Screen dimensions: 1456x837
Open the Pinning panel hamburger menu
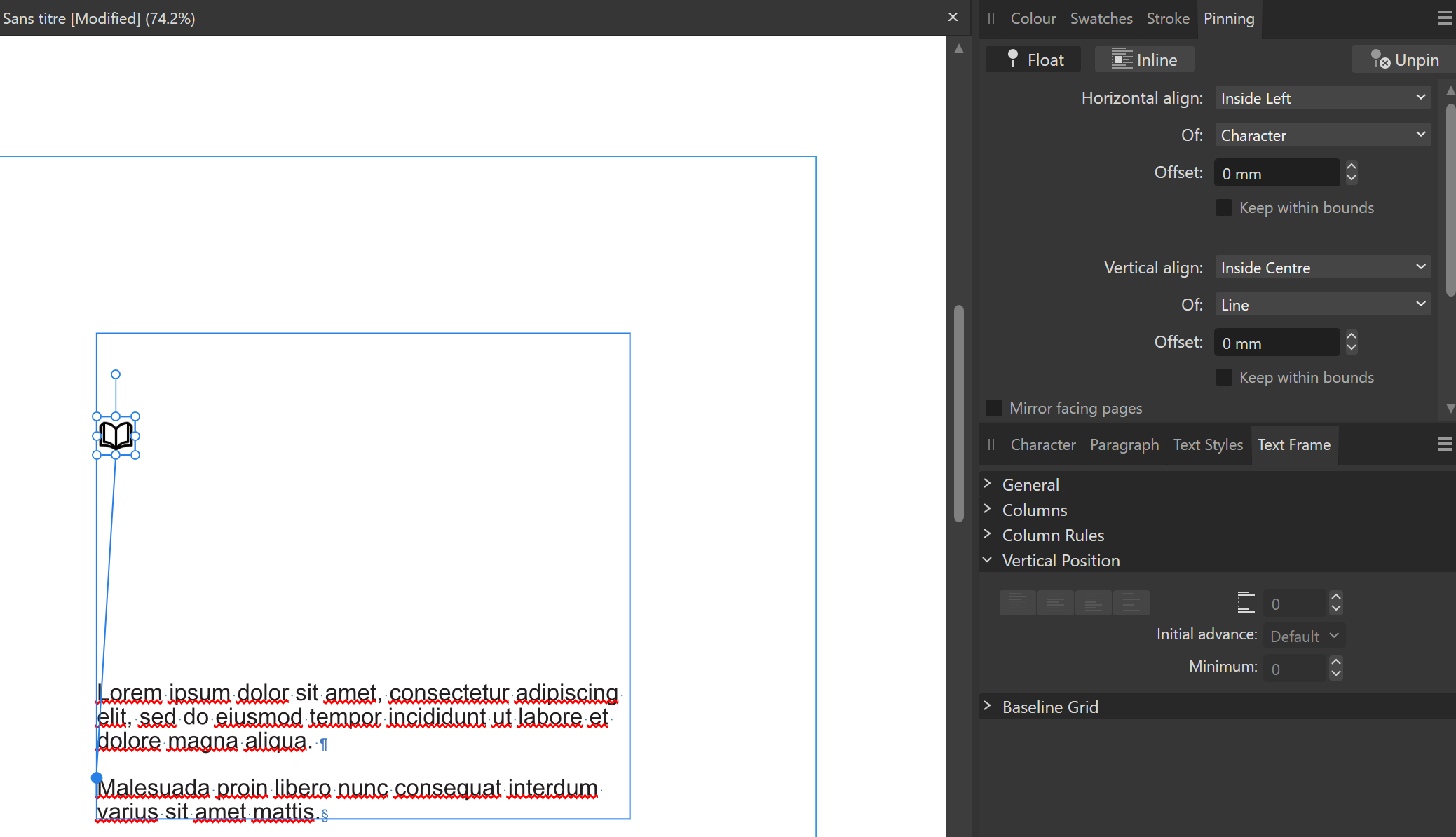tap(1445, 18)
